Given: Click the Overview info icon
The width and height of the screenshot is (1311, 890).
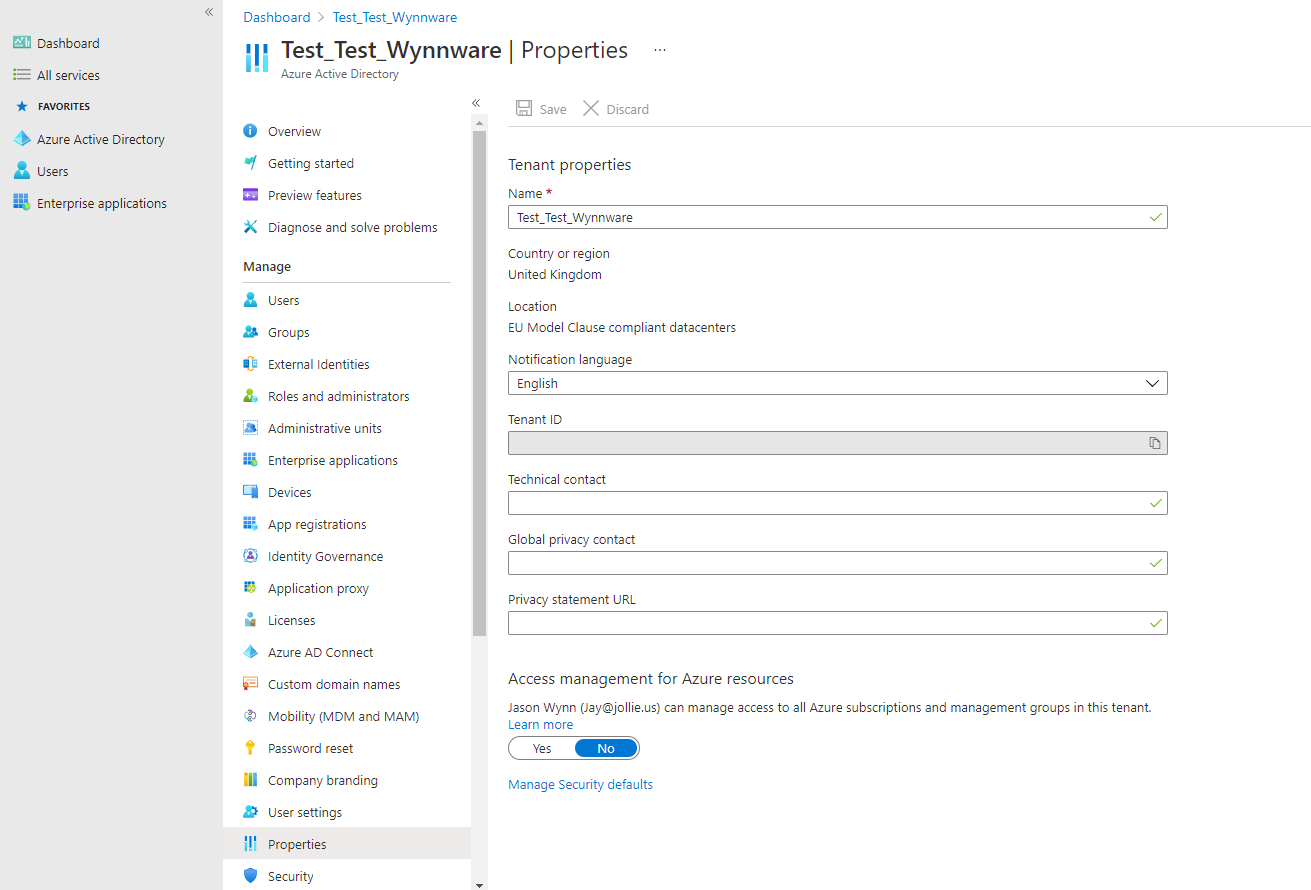Looking at the screenshot, I should (250, 131).
